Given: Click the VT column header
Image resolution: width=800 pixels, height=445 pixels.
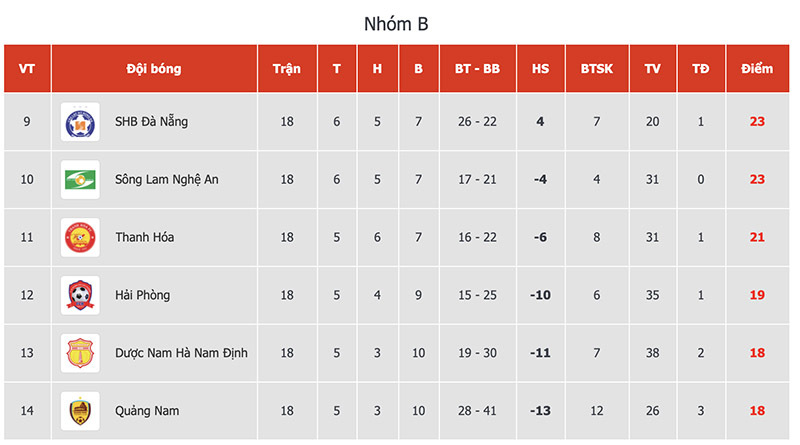Looking at the screenshot, I should pyautogui.click(x=27, y=69).
